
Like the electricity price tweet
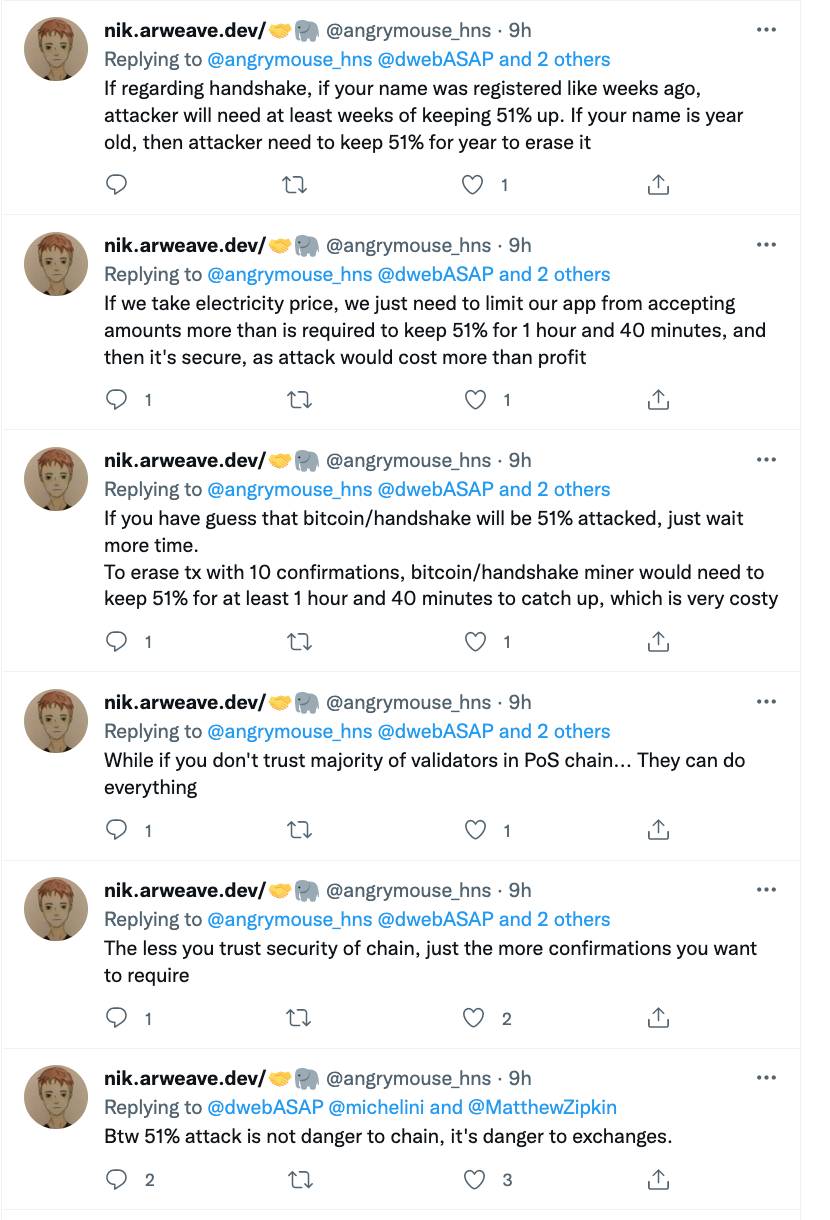(474, 400)
